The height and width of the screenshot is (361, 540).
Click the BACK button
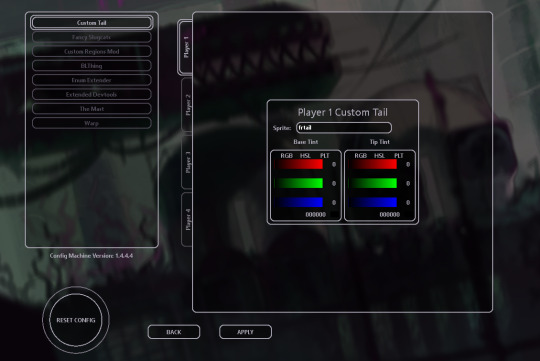(174, 332)
